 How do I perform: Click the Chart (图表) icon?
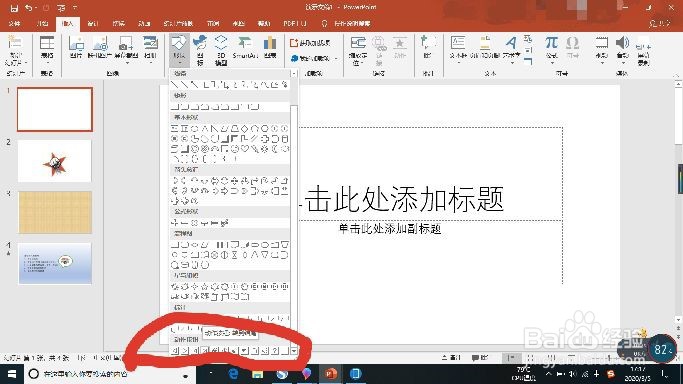coord(270,43)
